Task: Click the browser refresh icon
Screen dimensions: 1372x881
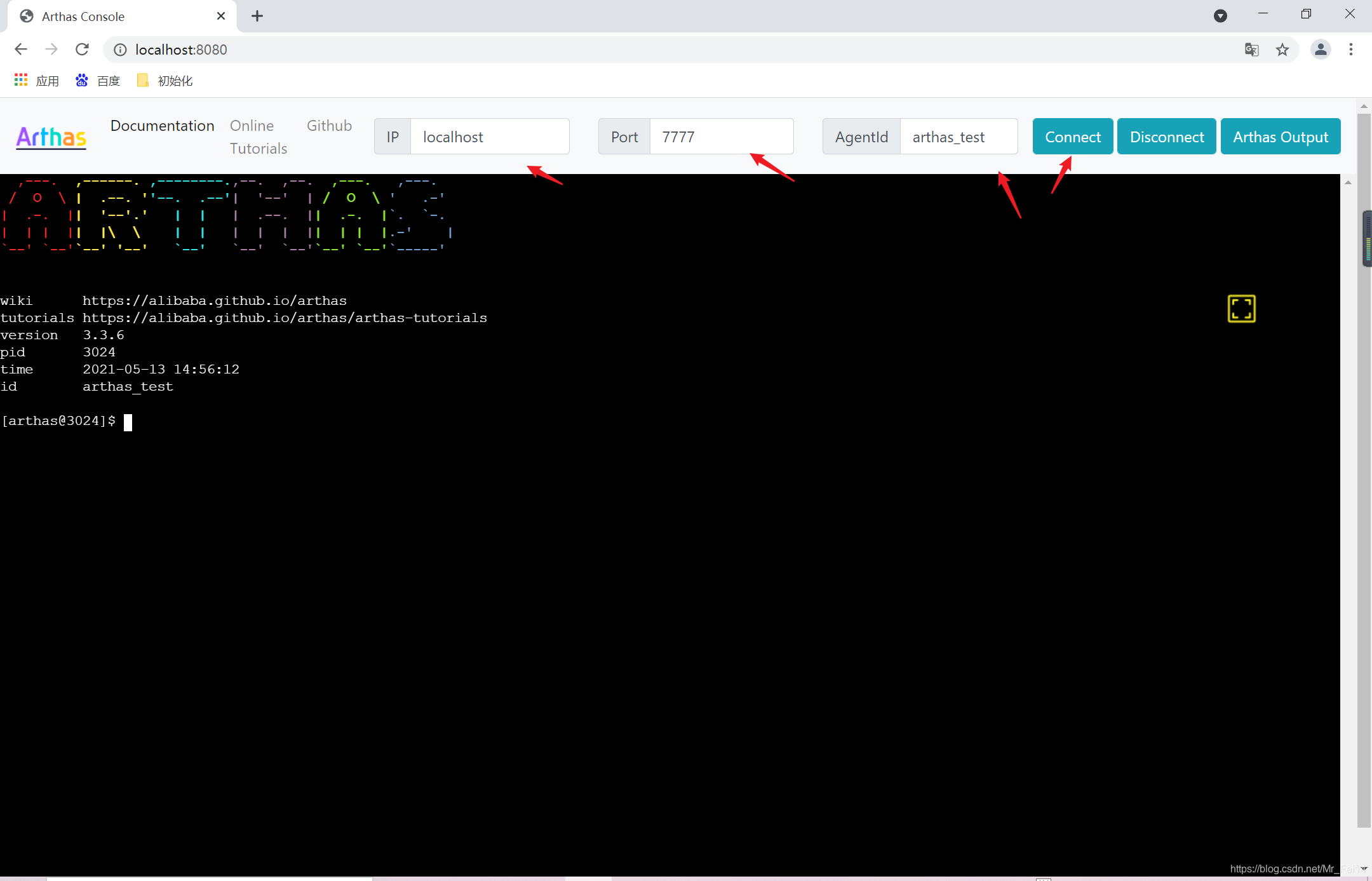Action: click(x=85, y=49)
